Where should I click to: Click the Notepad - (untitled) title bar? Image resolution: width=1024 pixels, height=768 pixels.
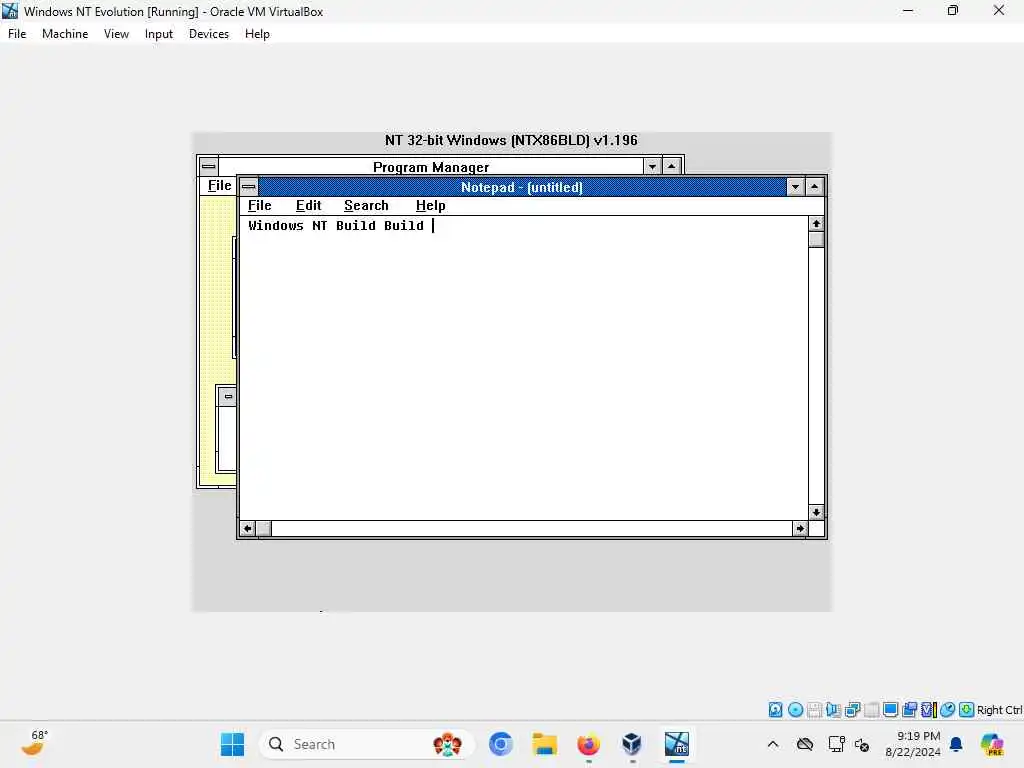[522, 187]
